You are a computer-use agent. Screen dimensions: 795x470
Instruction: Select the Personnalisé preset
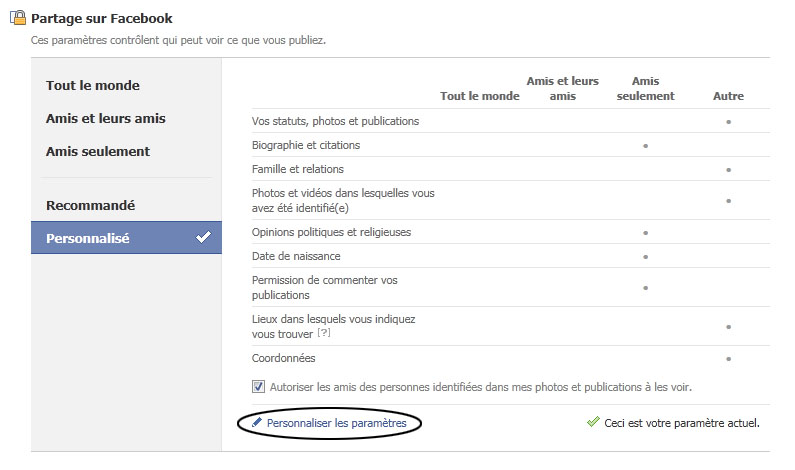[x=126, y=237]
